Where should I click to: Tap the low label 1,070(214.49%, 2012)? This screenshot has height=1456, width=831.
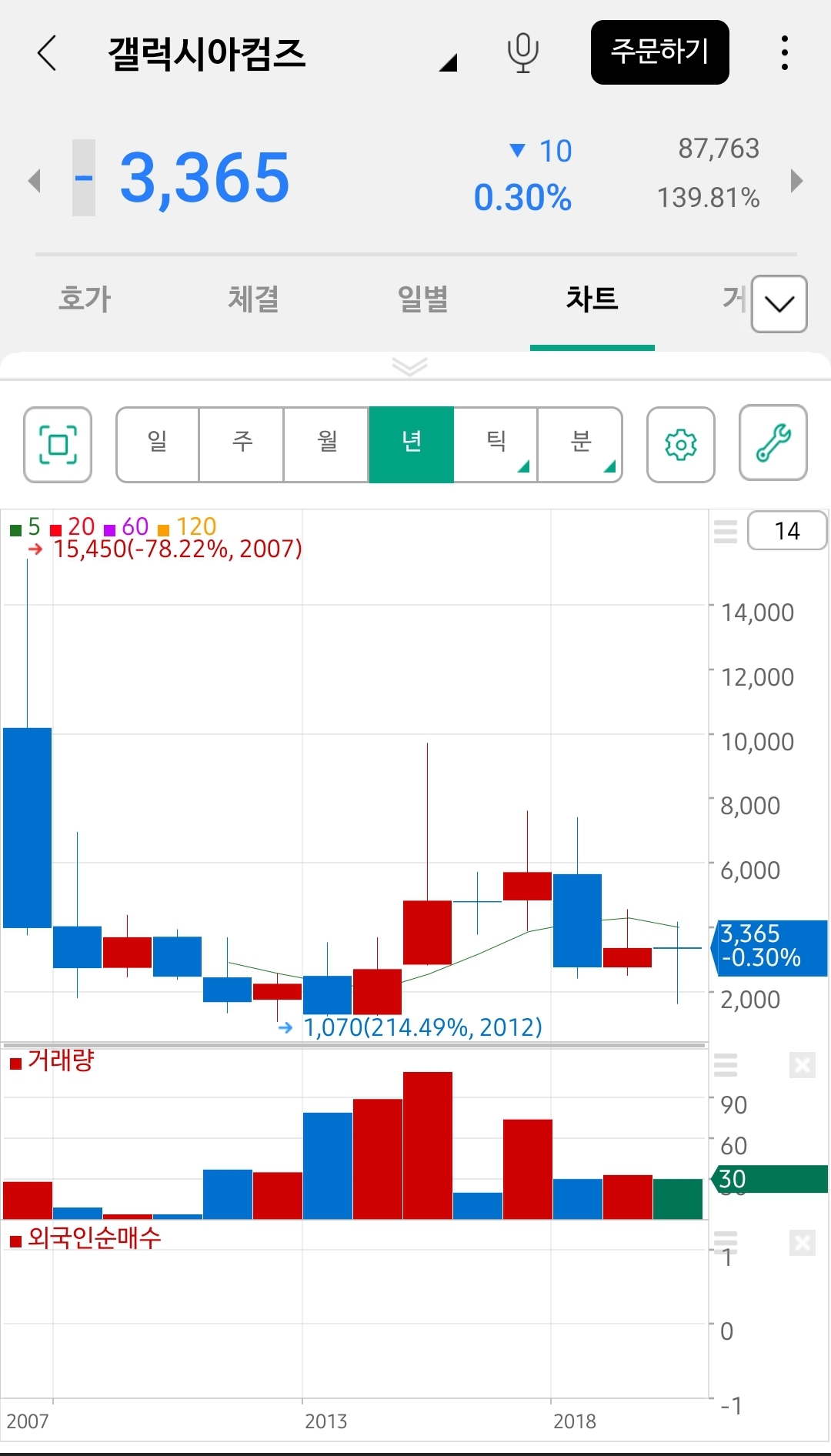(x=422, y=1027)
